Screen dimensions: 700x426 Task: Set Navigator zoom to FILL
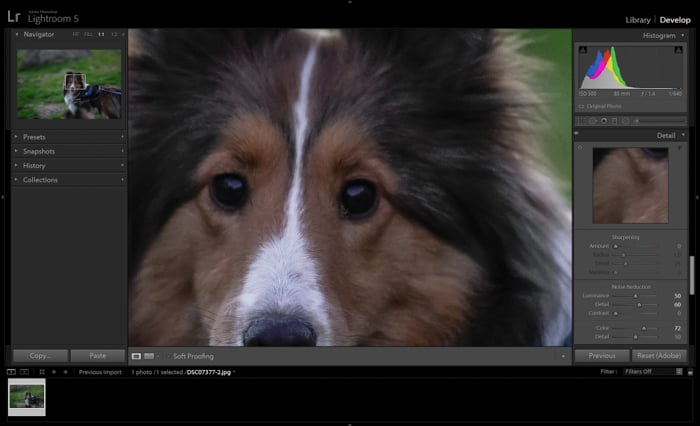click(x=88, y=34)
